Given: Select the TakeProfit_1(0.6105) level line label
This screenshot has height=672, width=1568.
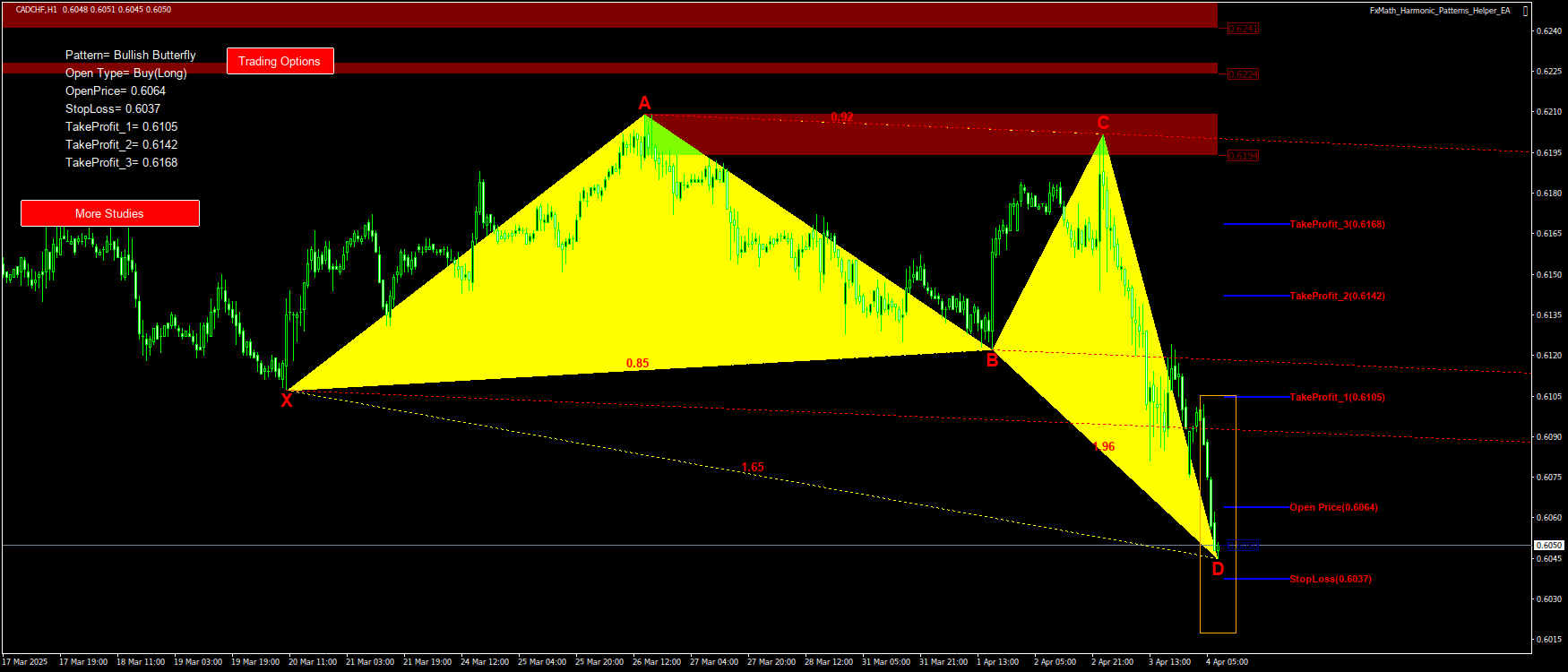Looking at the screenshot, I should [1337, 397].
